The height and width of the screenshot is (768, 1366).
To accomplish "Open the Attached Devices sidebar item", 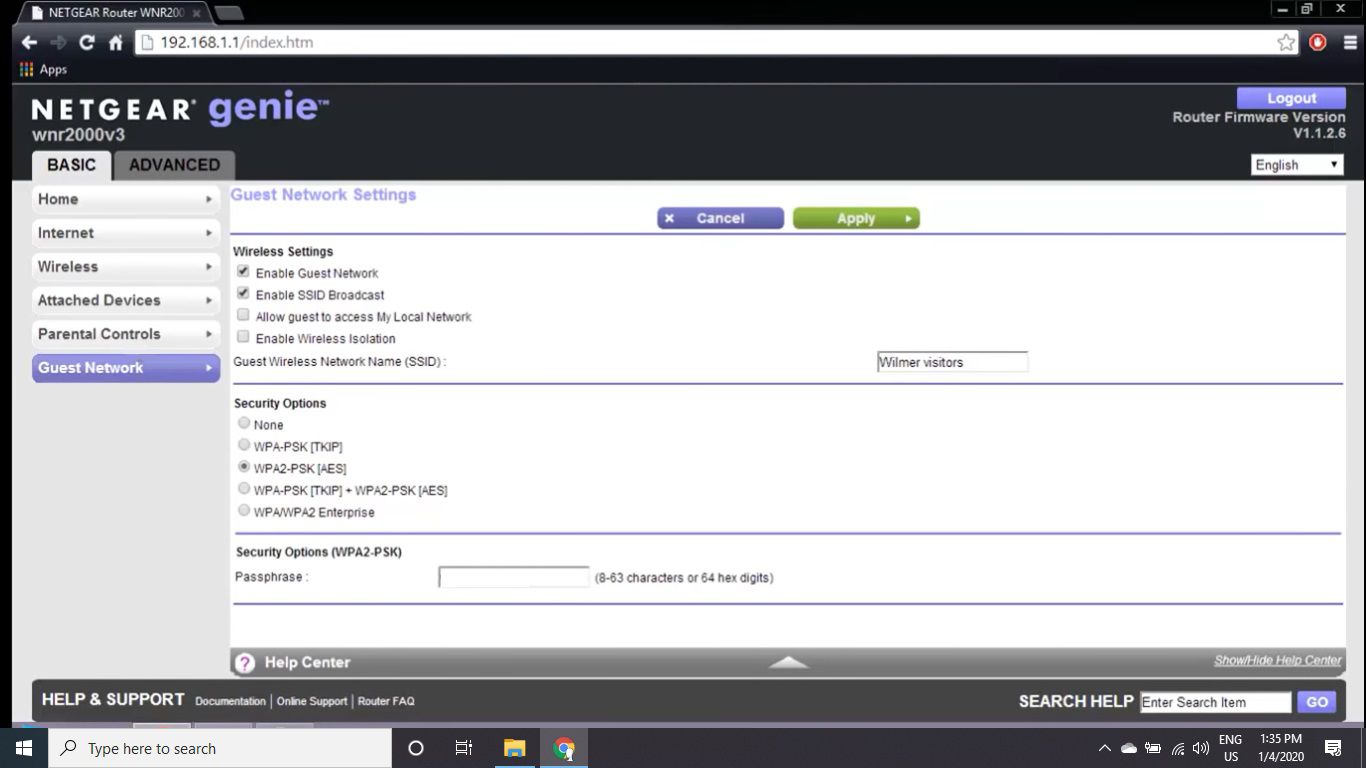I will 126,300.
